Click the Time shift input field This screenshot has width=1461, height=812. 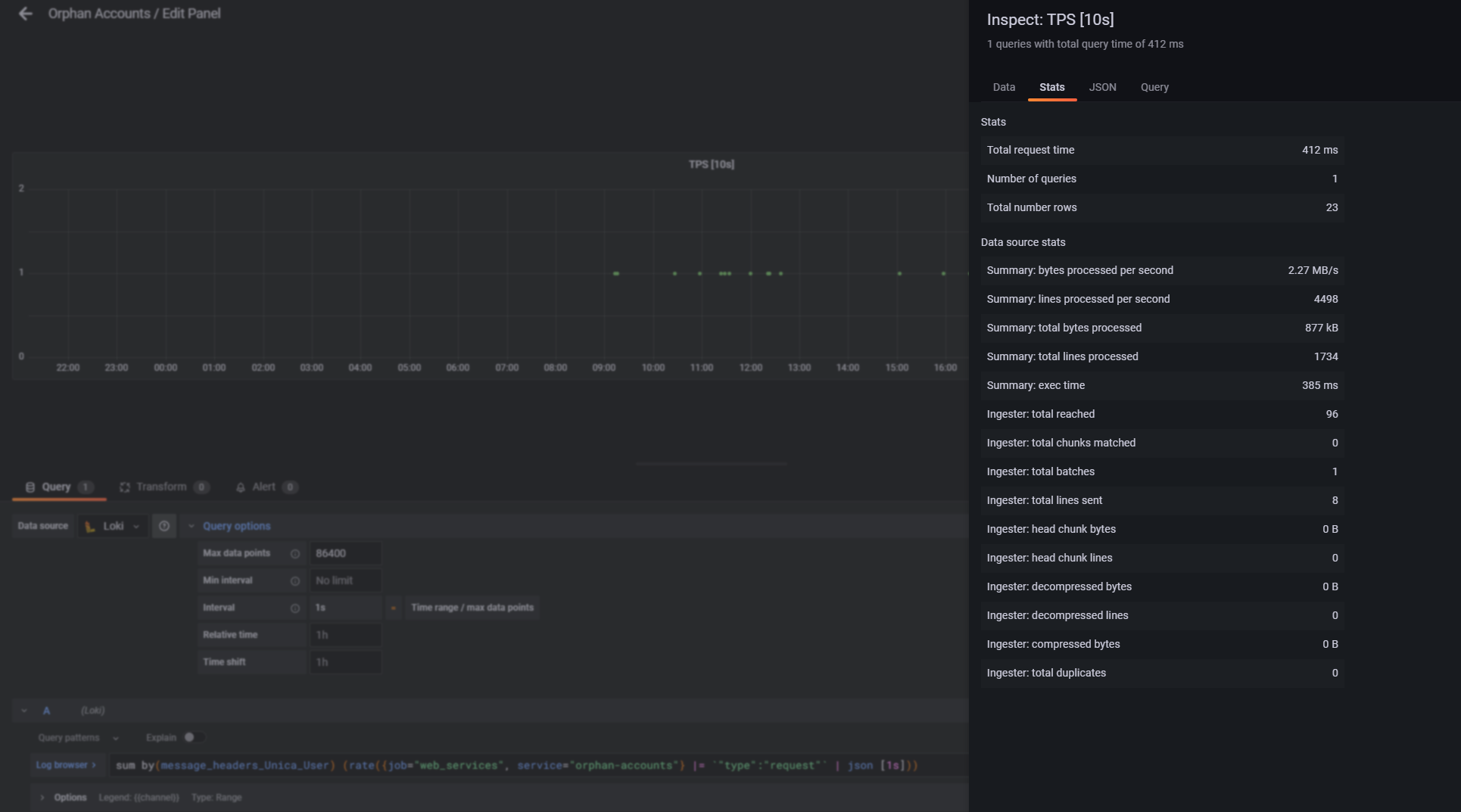(x=345, y=662)
